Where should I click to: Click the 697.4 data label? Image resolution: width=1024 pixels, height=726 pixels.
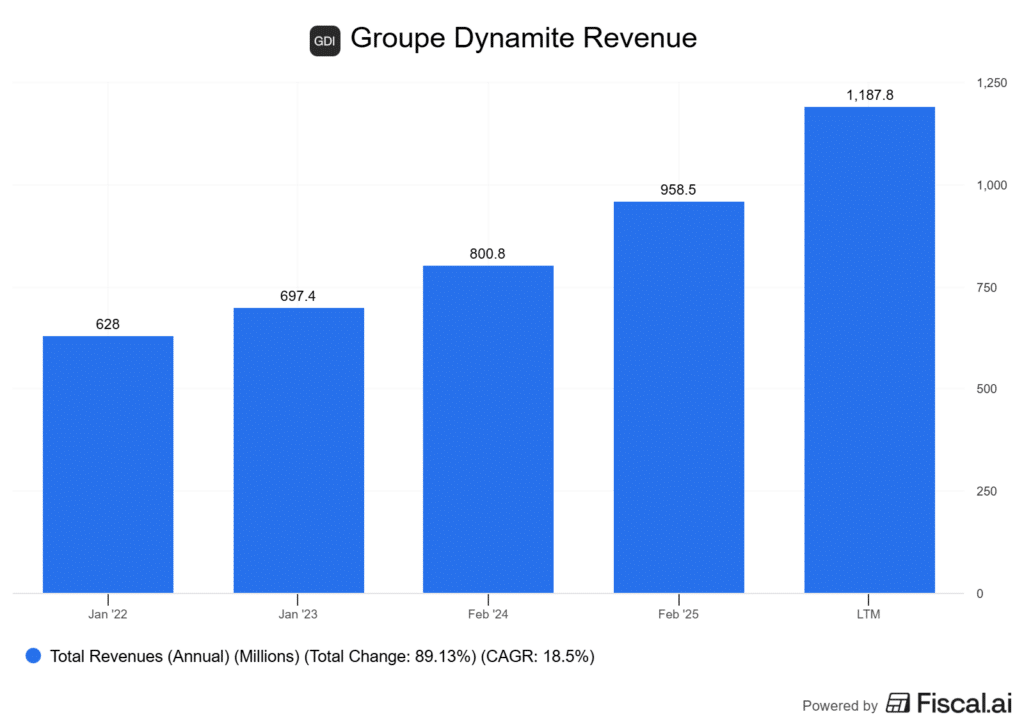[x=298, y=296]
